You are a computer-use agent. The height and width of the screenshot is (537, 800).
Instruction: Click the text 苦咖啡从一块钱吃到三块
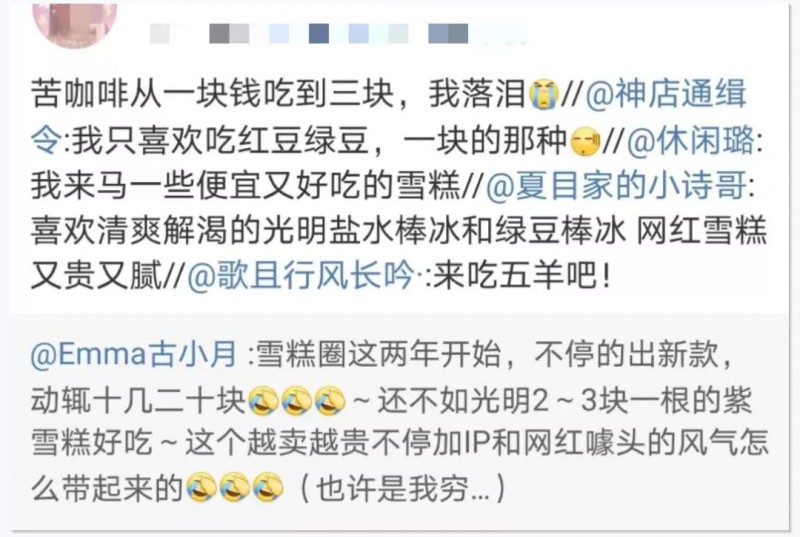click(212, 94)
